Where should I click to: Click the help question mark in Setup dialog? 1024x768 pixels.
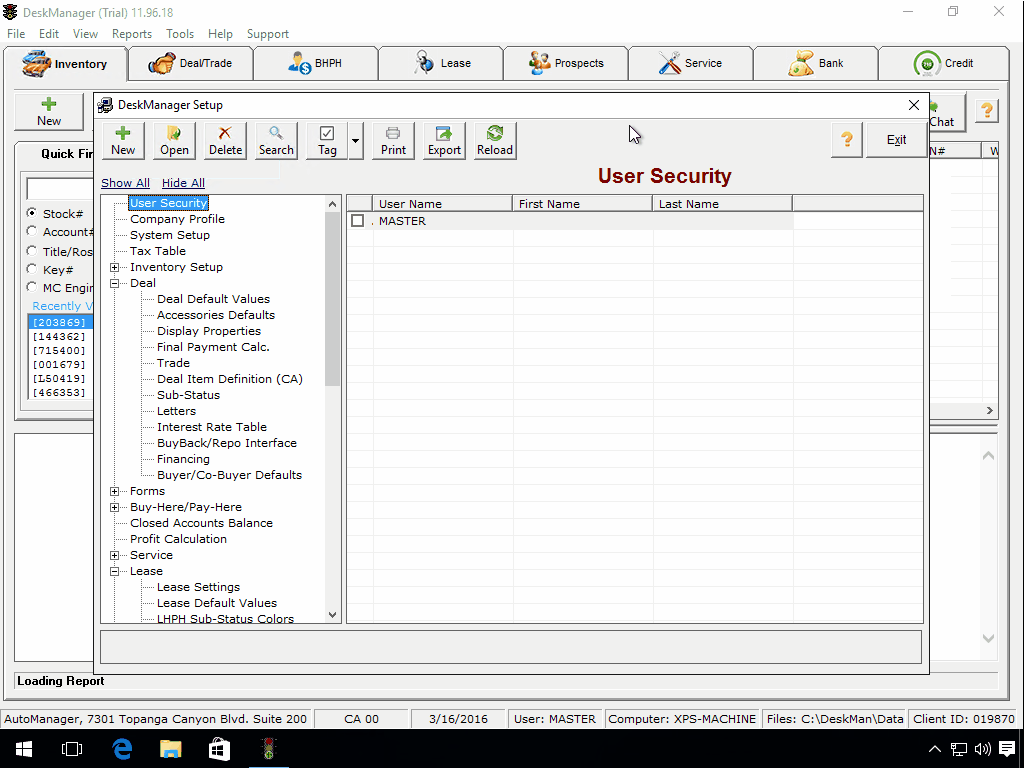847,140
